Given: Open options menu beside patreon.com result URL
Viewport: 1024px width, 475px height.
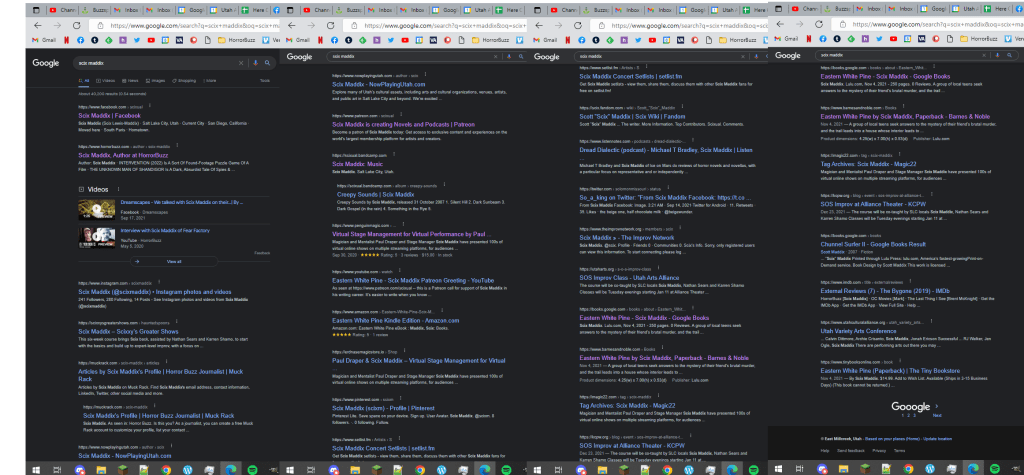Looking at the screenshot, I should [x=401, y=115].
